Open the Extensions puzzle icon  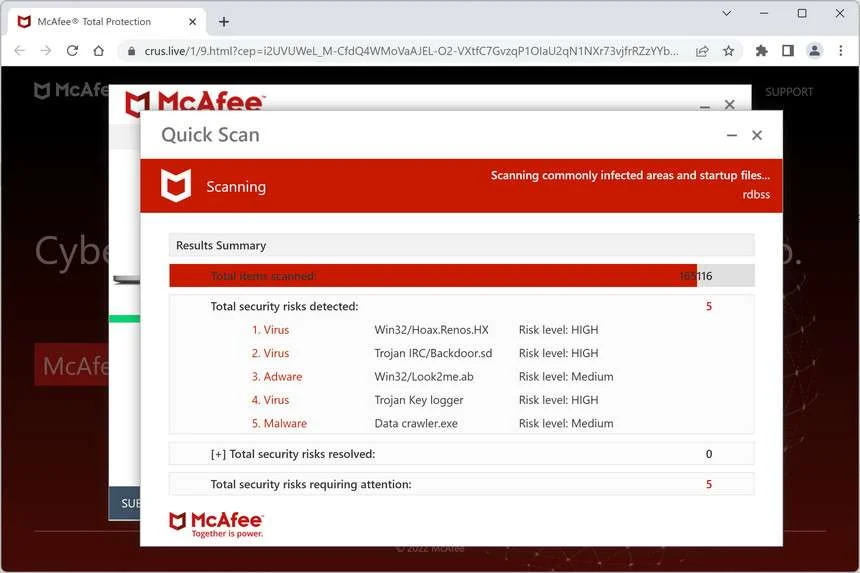[x=761, y=51]
